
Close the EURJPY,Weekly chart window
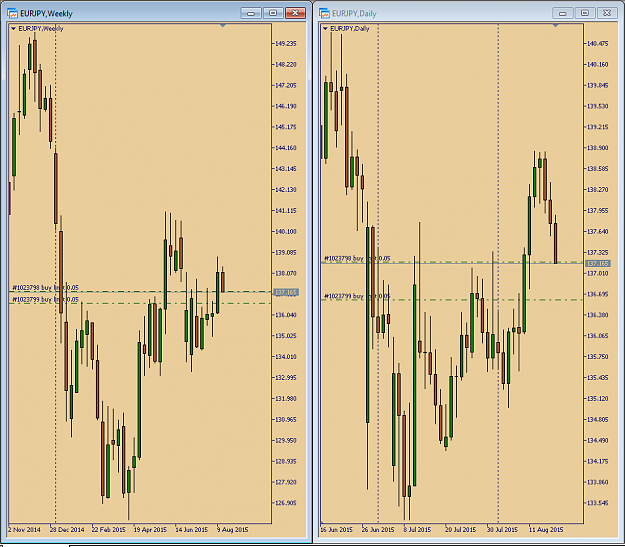(295, 13)
